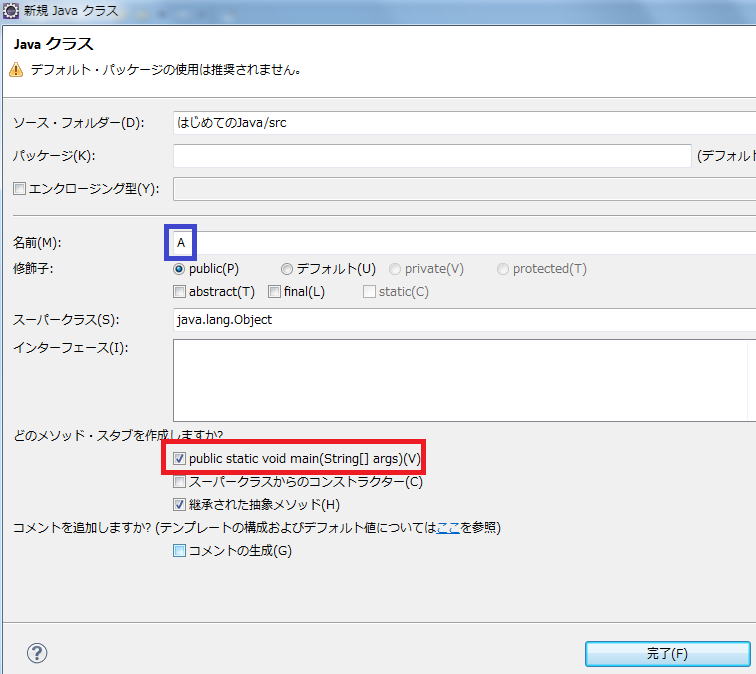Enable the final checkbox
756x674 pixels.
274,292
